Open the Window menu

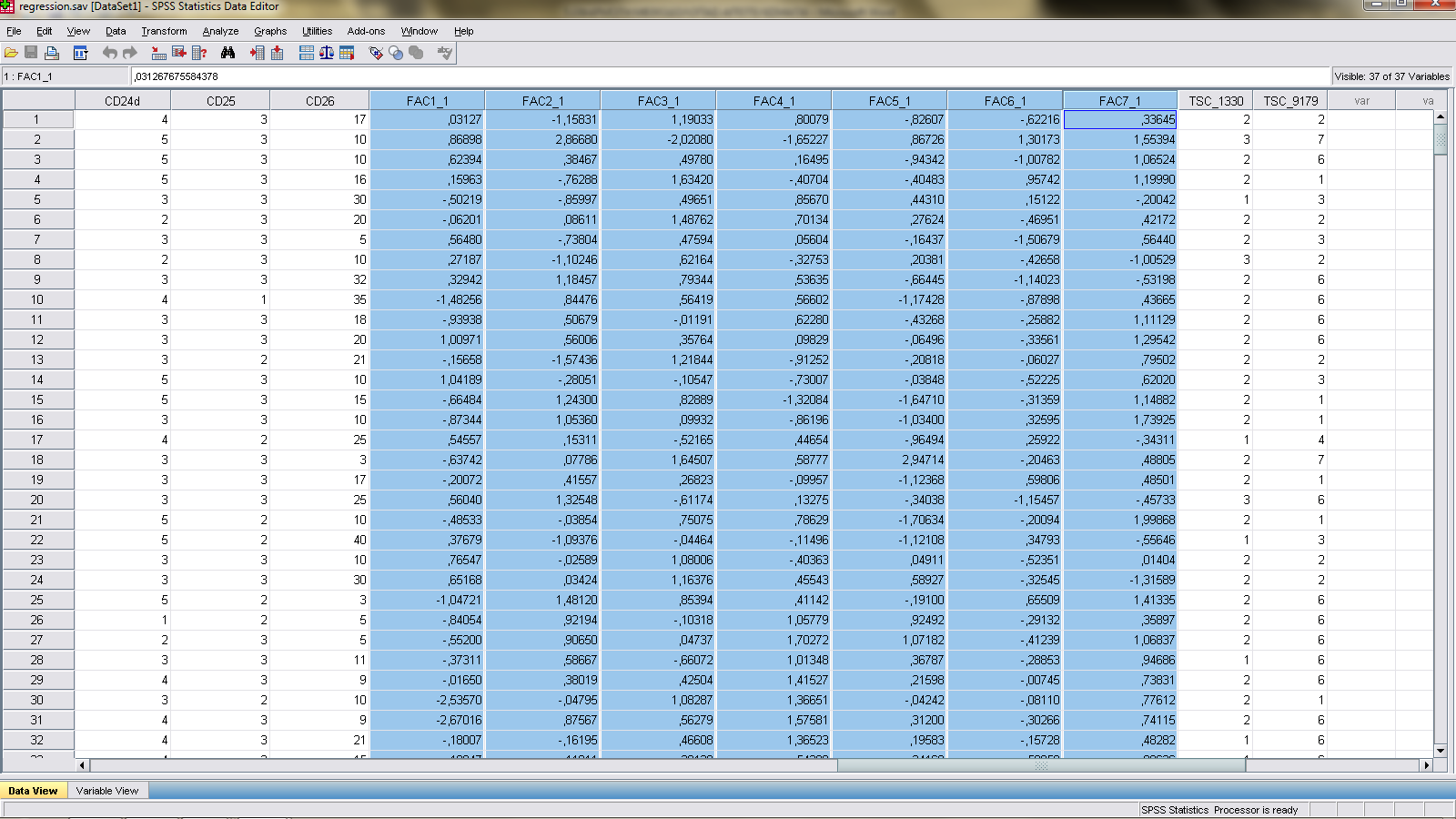(x=419, y=31)
